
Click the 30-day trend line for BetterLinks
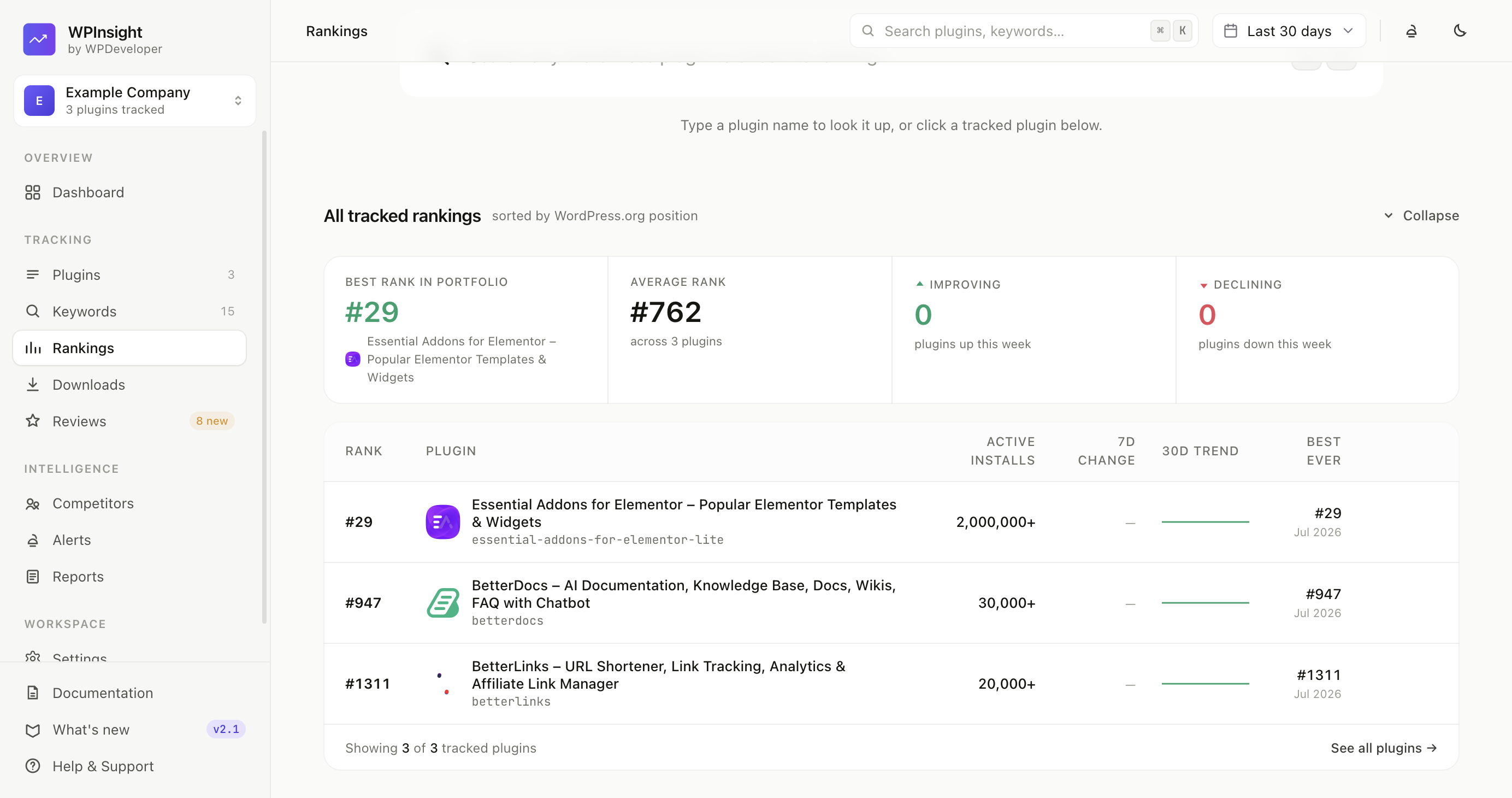(1205, 684)
